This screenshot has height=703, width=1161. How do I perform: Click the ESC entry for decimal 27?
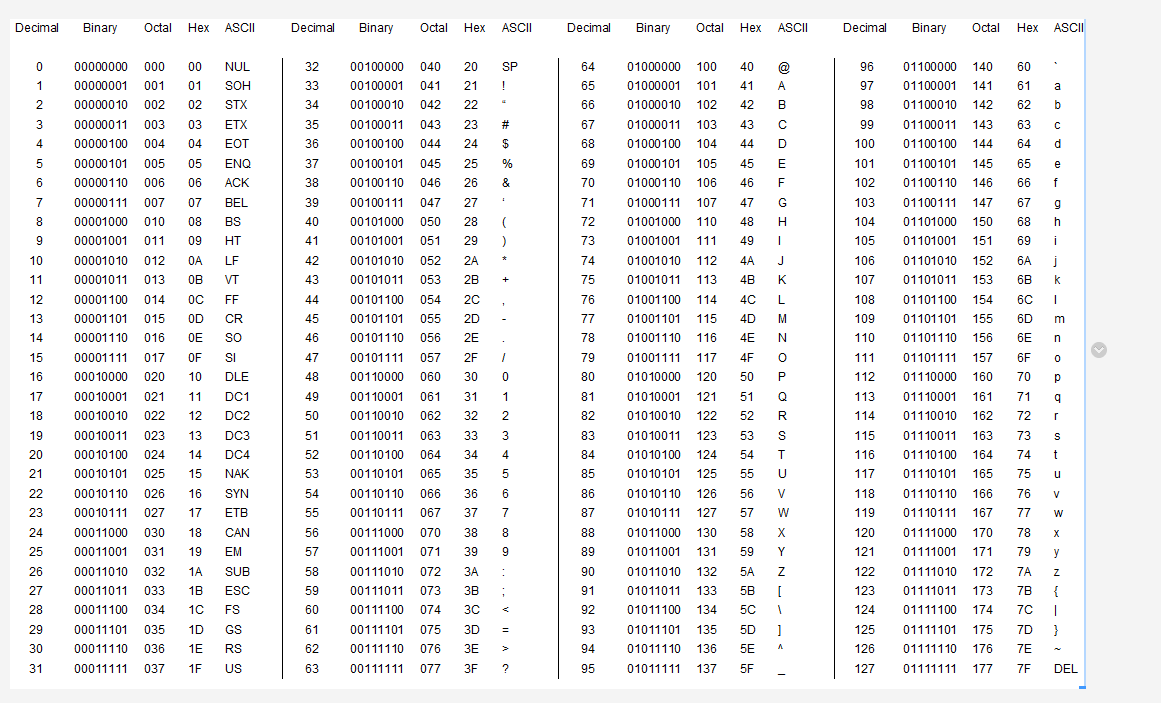(x=237, y=591)
